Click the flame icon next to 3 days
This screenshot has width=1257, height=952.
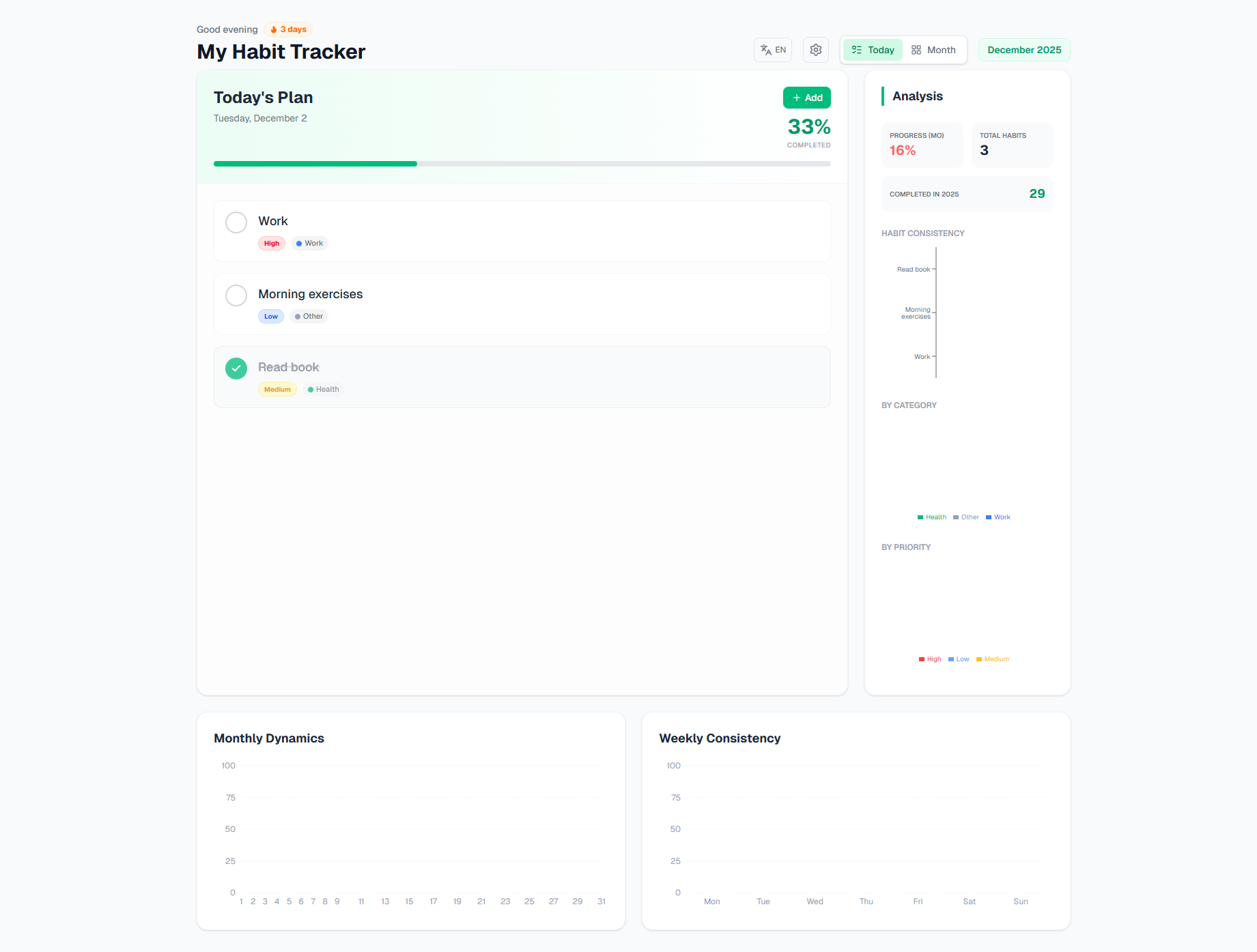pyautogui.click(x=273, y=29)
